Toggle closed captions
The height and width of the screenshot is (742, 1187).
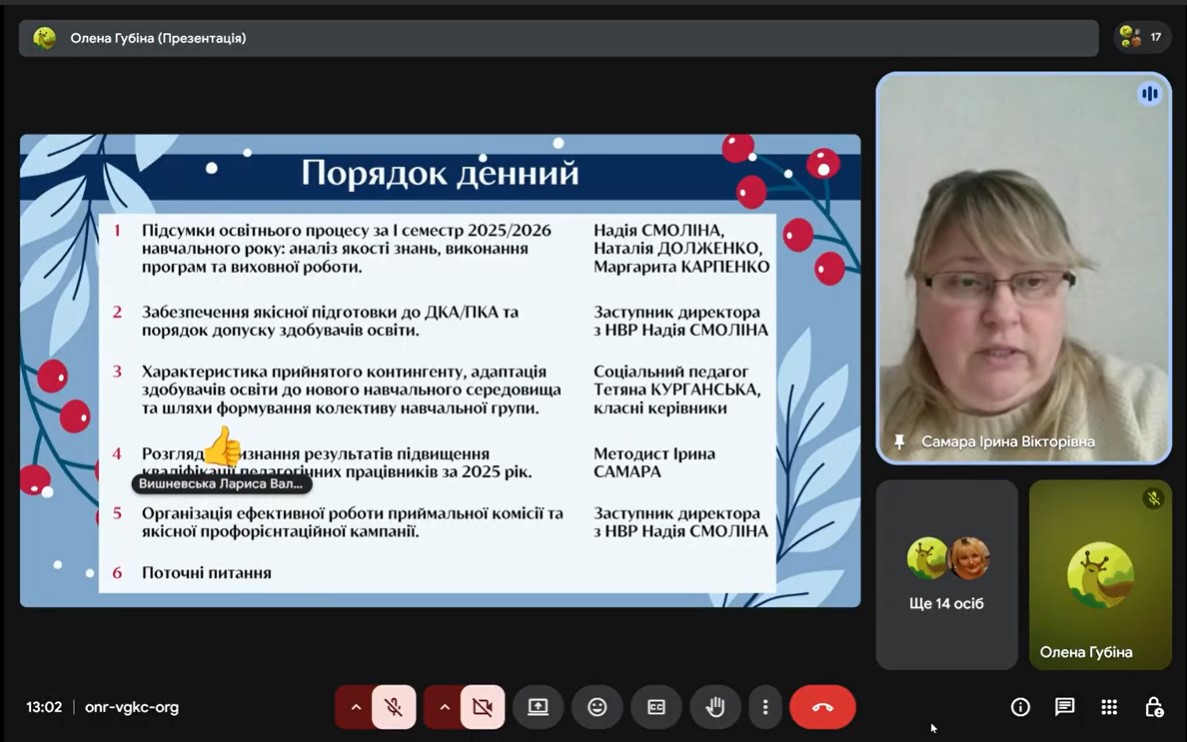point(656,707)
